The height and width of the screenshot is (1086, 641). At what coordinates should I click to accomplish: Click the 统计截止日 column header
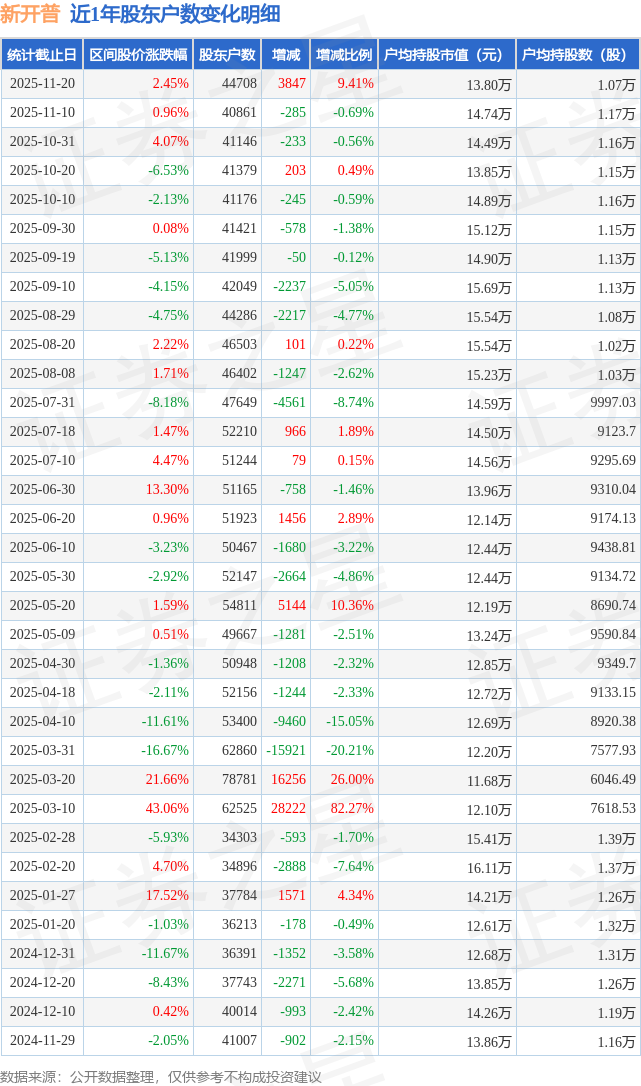click(41, 56)
